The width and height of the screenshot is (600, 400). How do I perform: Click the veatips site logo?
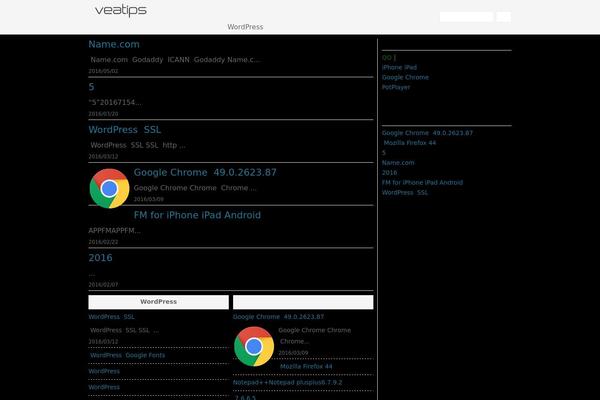point(121,10)
